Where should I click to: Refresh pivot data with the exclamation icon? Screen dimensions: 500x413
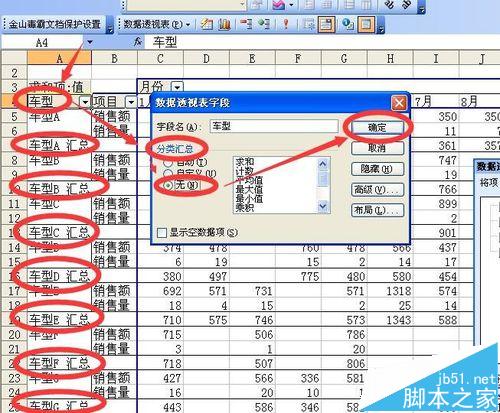point(285,25)
